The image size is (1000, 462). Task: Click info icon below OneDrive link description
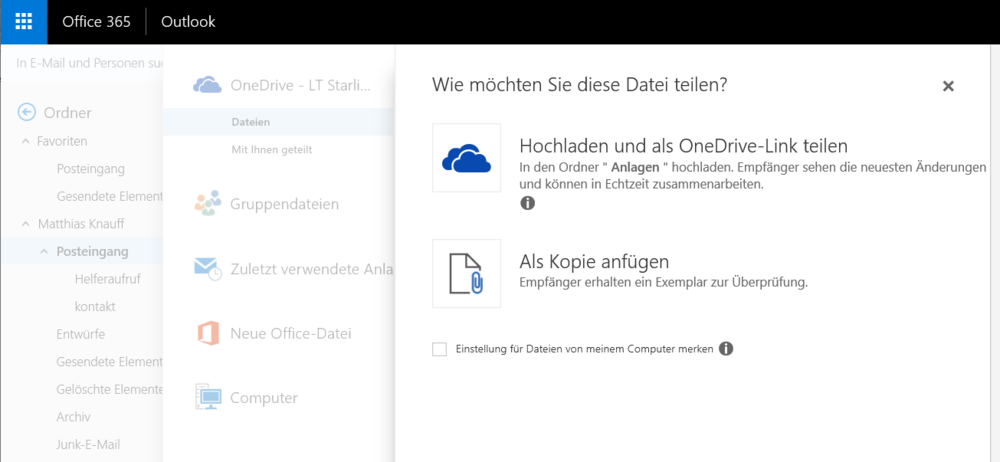coord(527,203)
